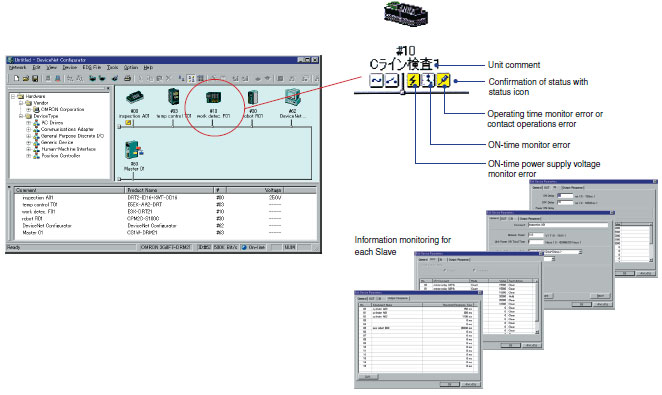
Task: Open the Device menu
Action: tap(70, 68)
